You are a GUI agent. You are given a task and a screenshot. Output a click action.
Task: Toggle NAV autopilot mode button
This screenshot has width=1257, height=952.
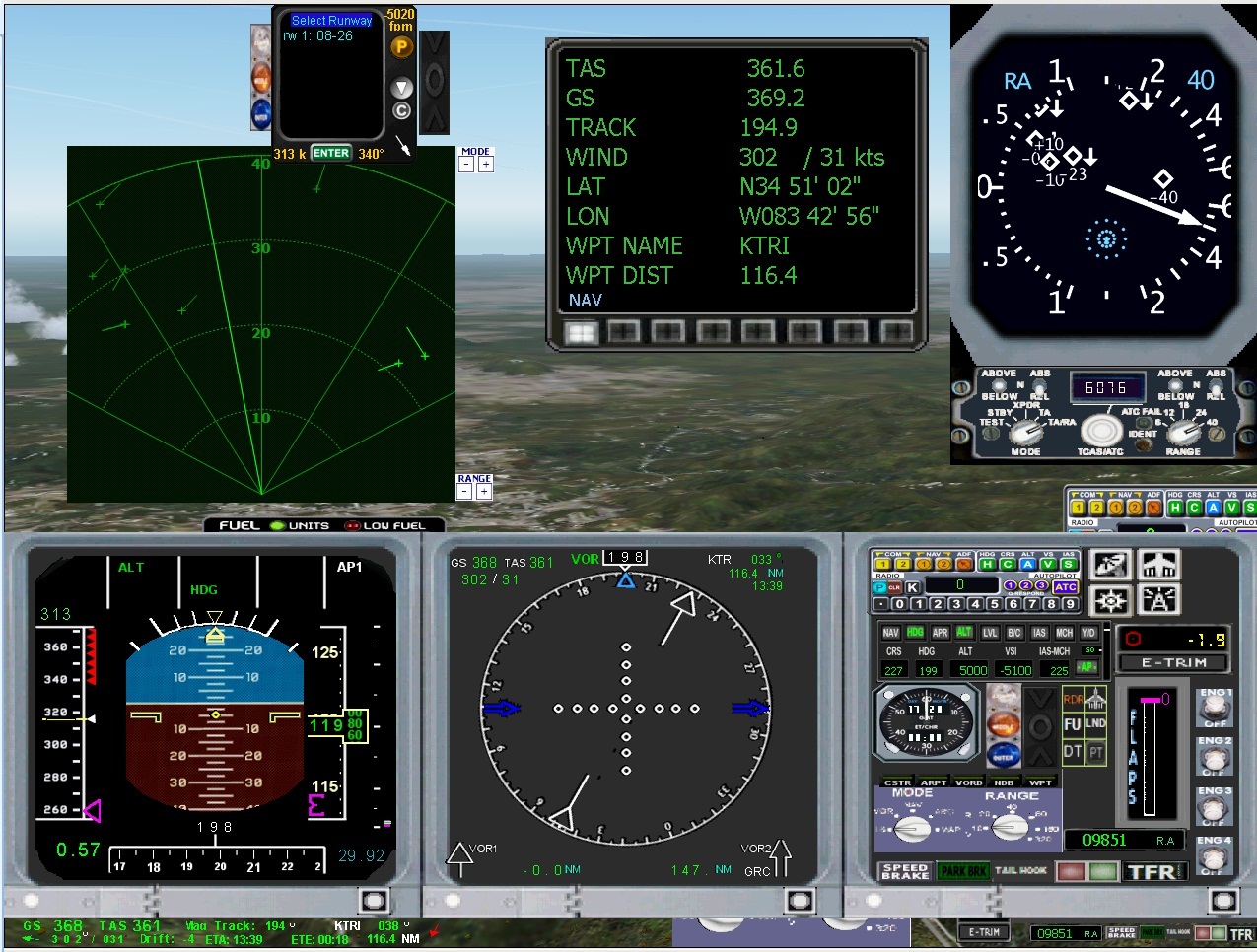point(890,633)
